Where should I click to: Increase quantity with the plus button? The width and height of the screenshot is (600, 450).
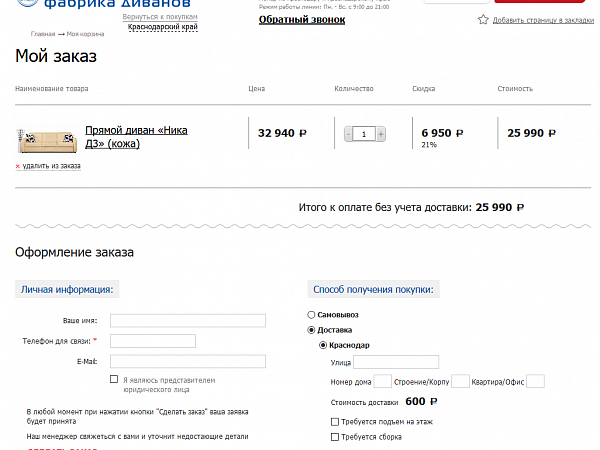pos(381,133)
